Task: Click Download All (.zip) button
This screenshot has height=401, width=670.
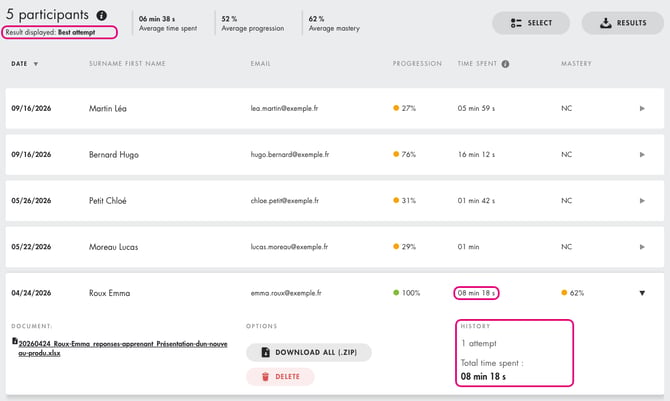Action: (x=309, y=352)
